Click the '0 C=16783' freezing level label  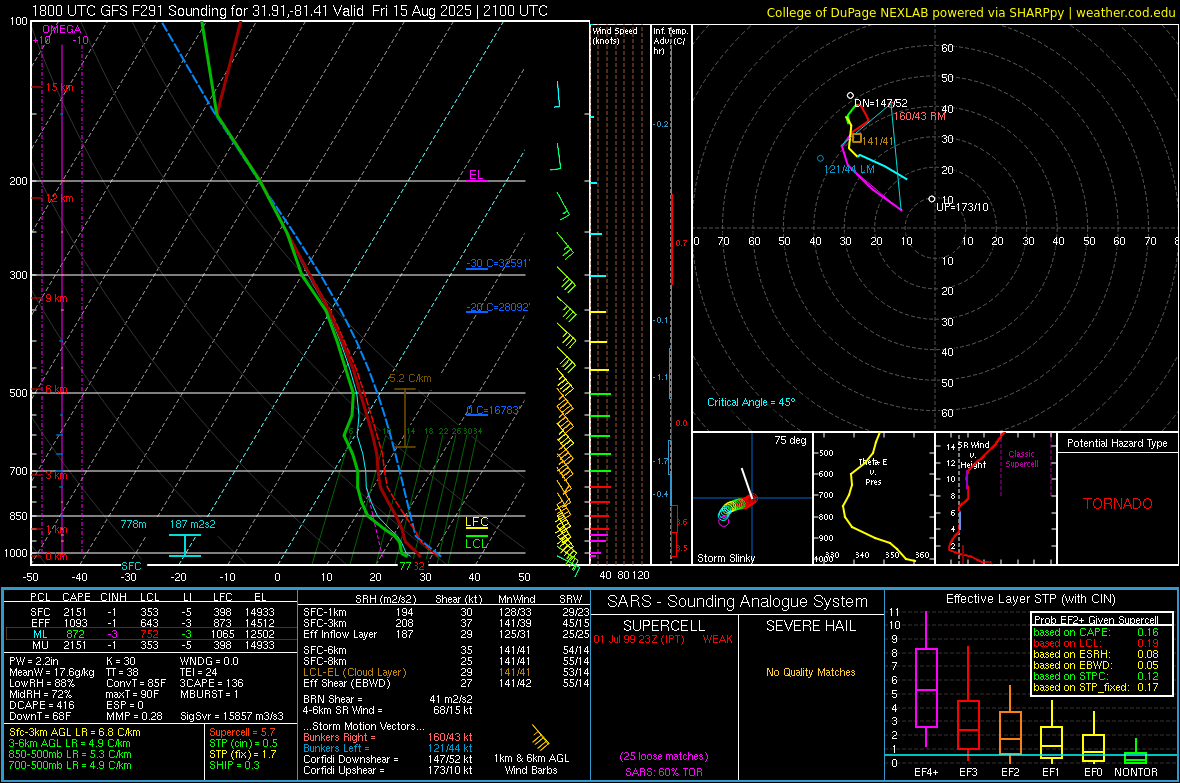tap(493, 410)
